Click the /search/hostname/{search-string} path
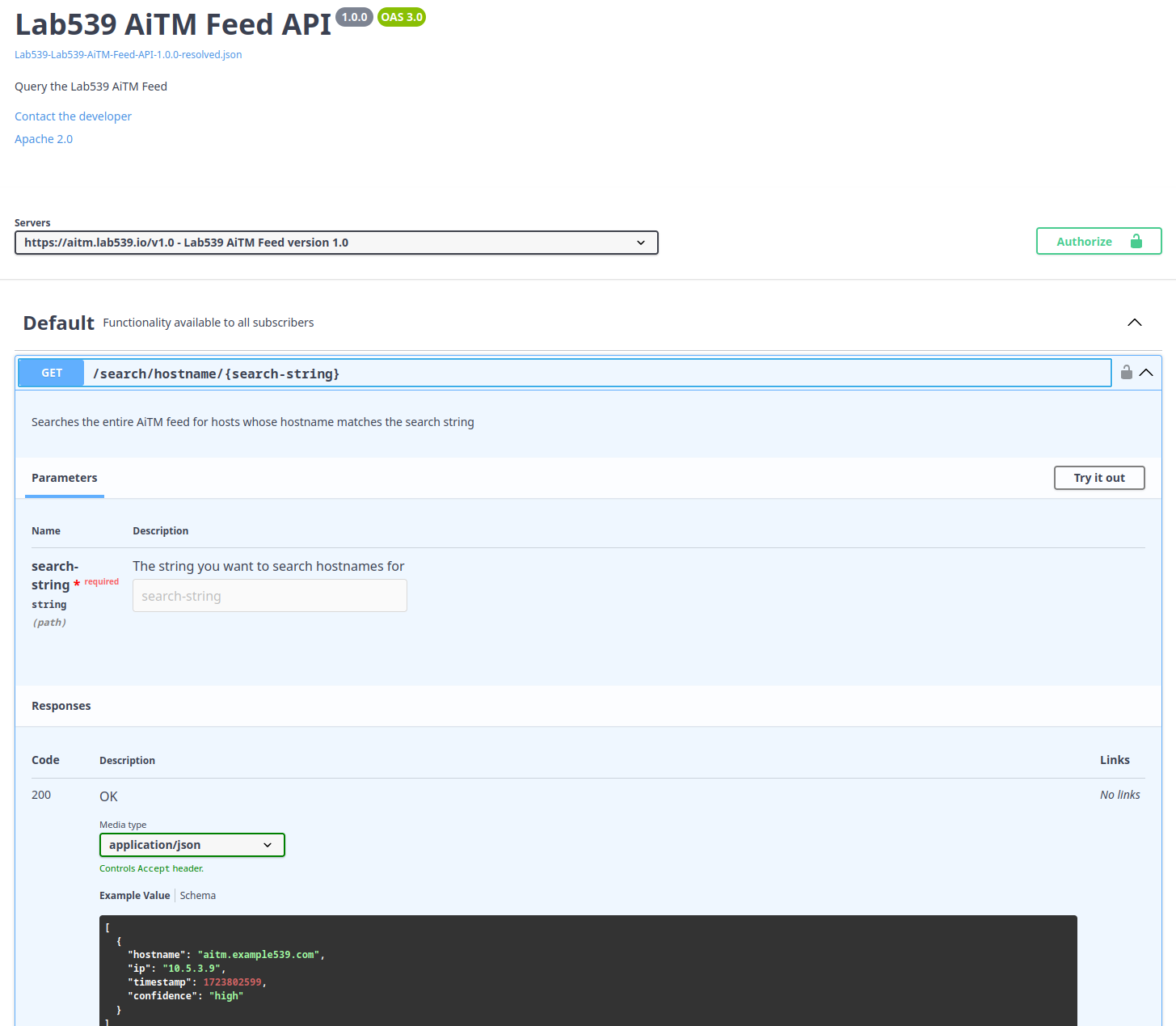Viewport: 1176px width, 1026px height. point(216,374)
